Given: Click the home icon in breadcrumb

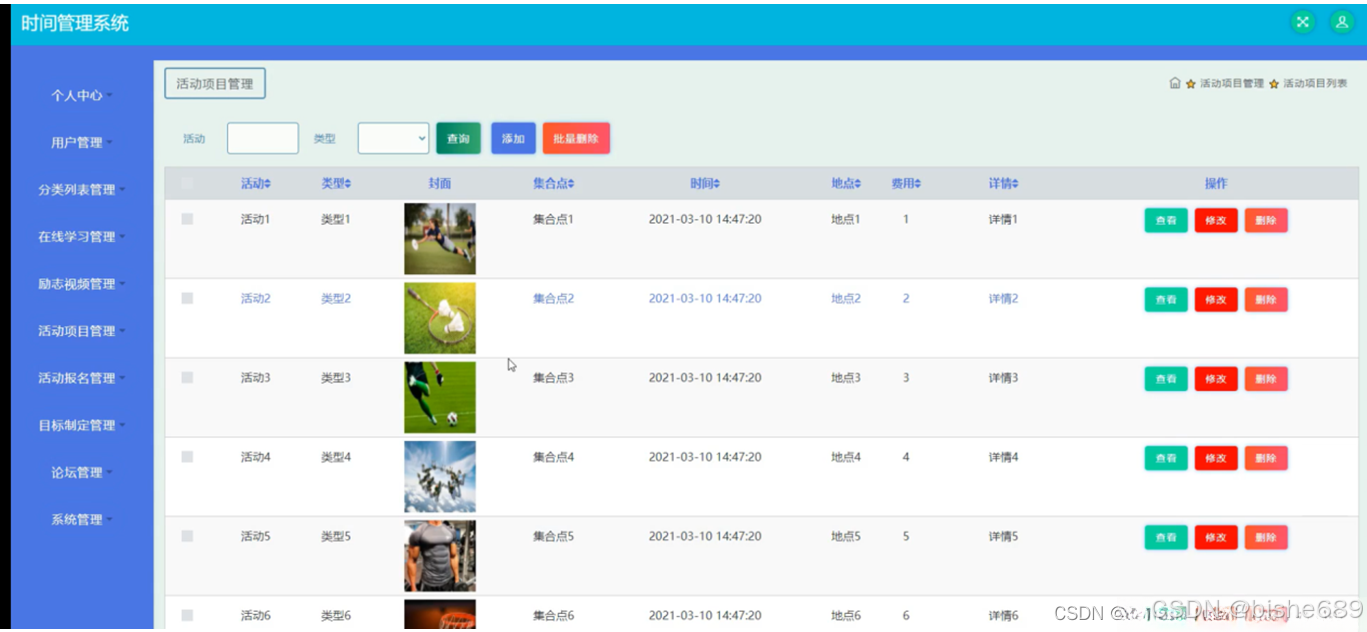Looking at the screenshot, I should point(1175,83).
